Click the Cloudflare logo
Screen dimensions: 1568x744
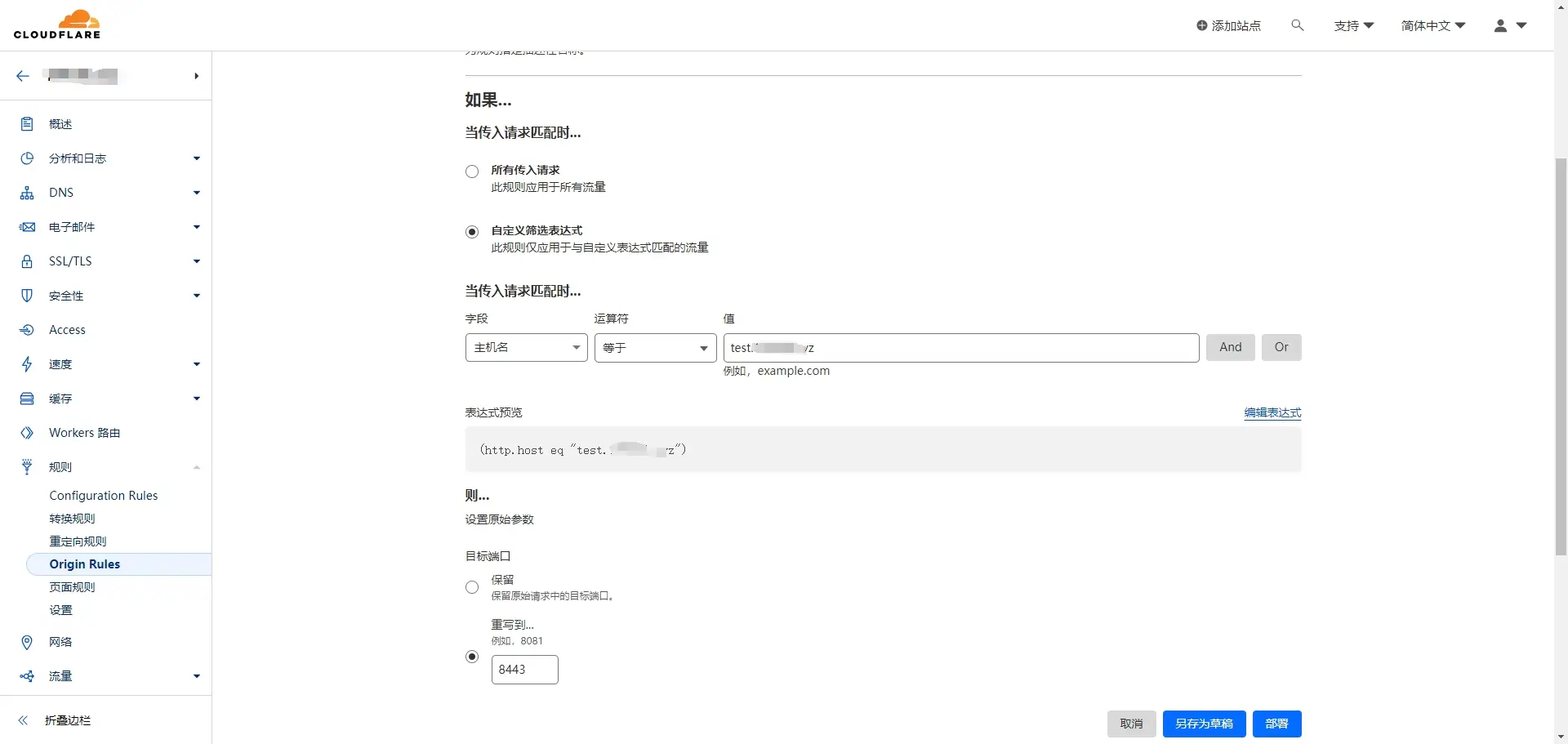(57, 25)
